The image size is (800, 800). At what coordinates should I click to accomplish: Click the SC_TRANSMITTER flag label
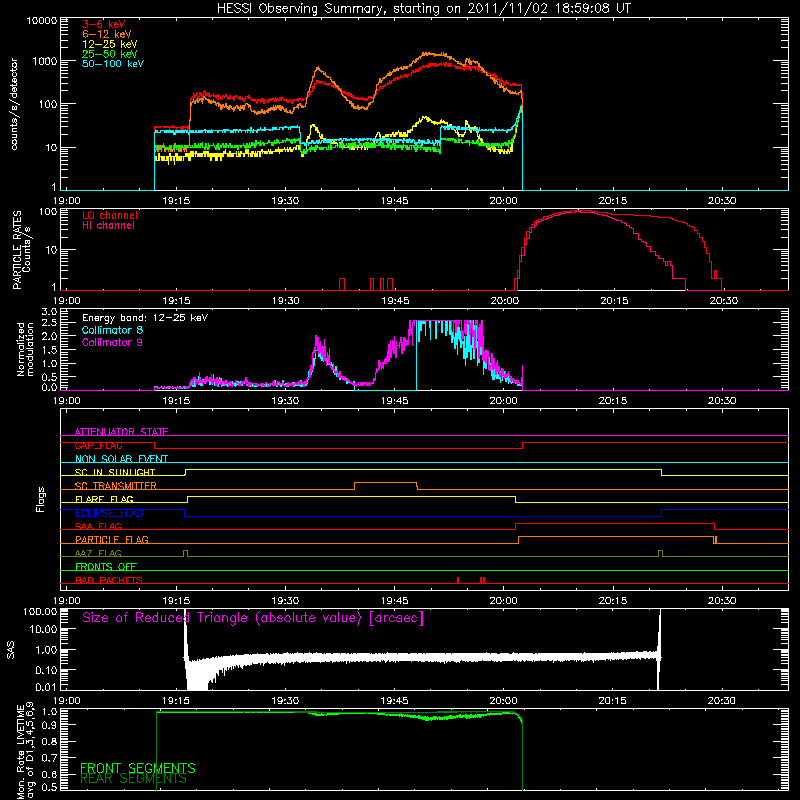point(116,485)
